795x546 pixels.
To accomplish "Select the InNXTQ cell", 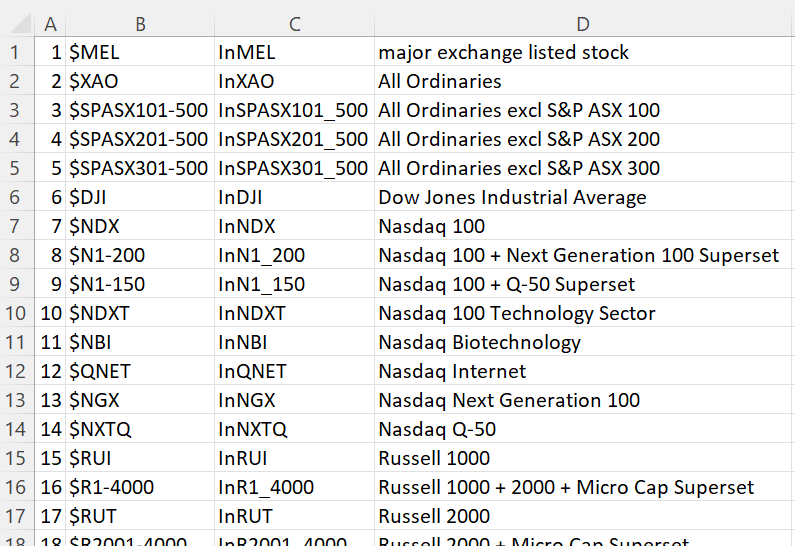I will click(294, 429).
